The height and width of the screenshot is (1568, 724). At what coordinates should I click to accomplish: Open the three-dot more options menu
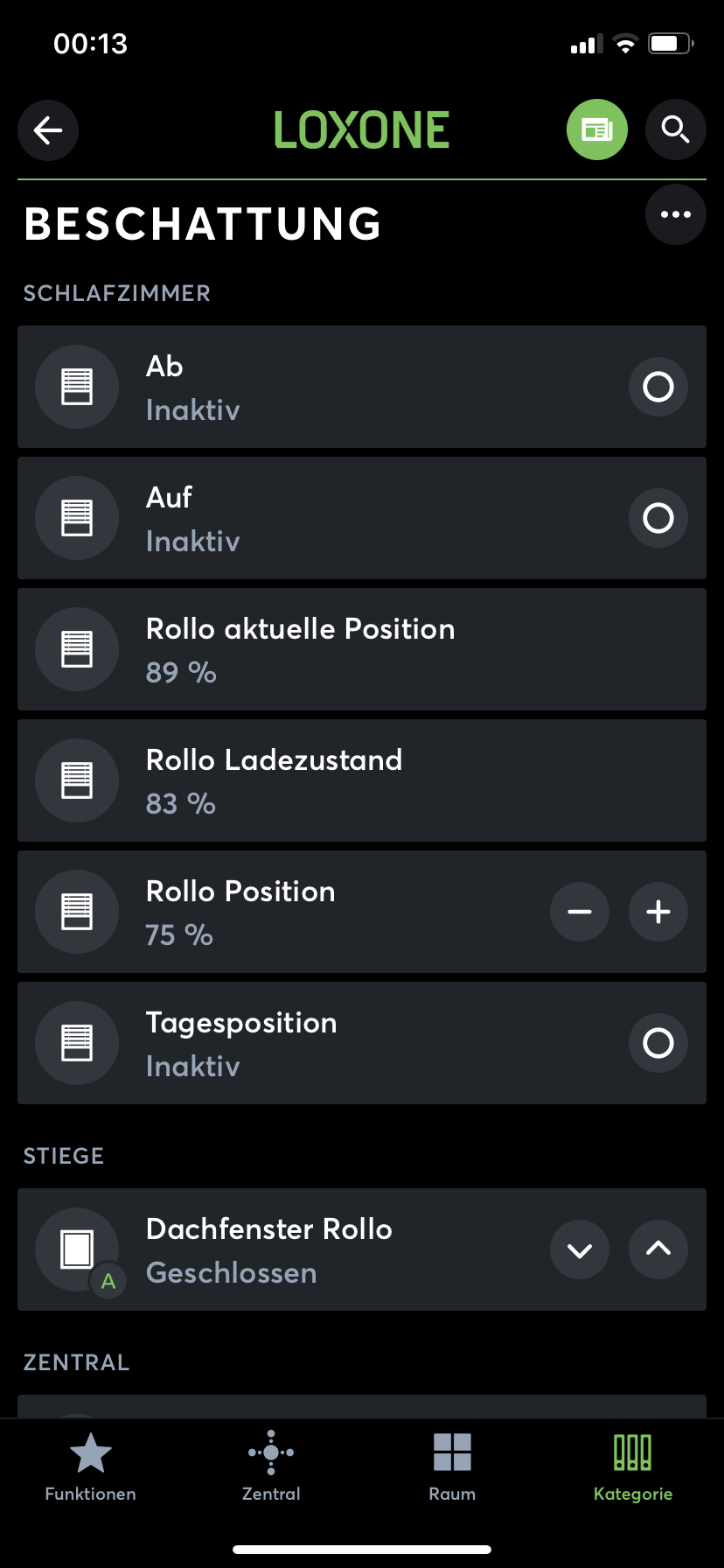(x=675, y=214)
